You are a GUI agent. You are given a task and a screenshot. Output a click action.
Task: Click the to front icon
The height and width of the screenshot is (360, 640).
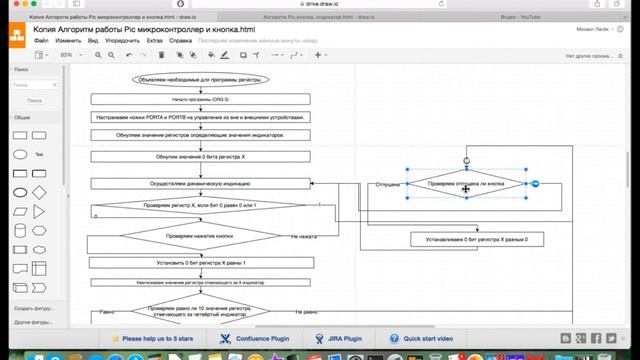coord(180,55)
